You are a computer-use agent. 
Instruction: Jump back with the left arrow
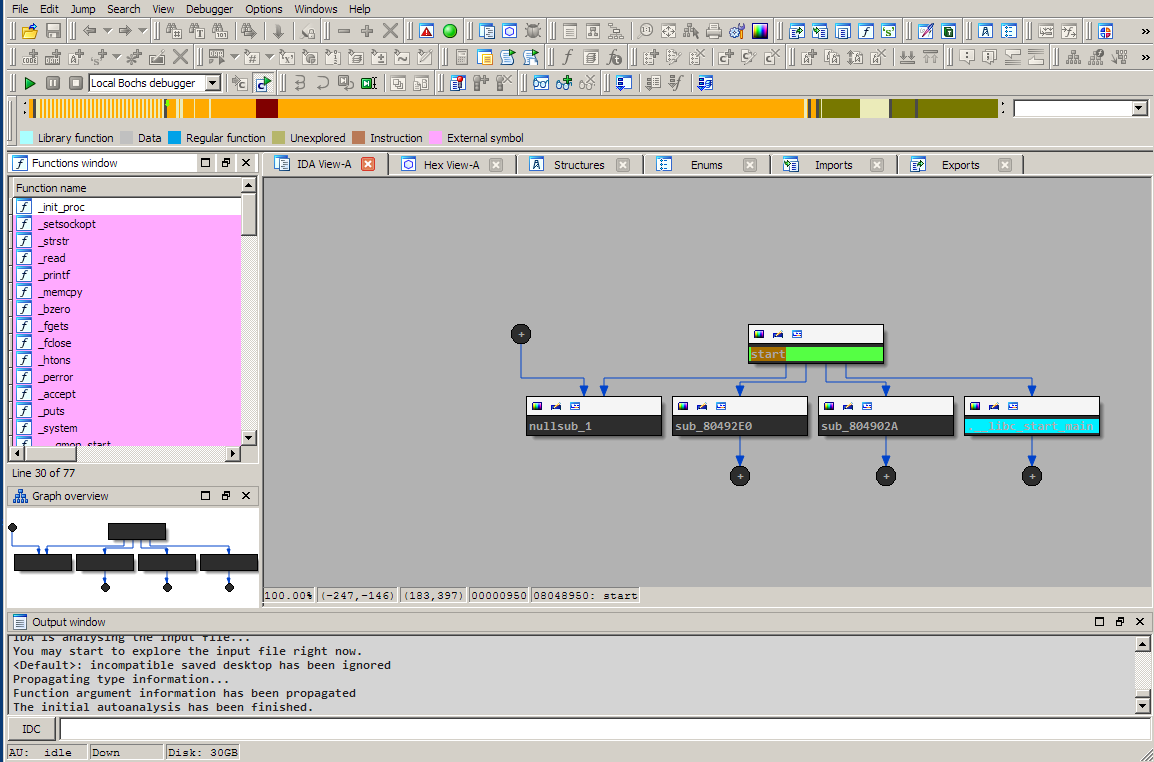(x=90, y=31)
